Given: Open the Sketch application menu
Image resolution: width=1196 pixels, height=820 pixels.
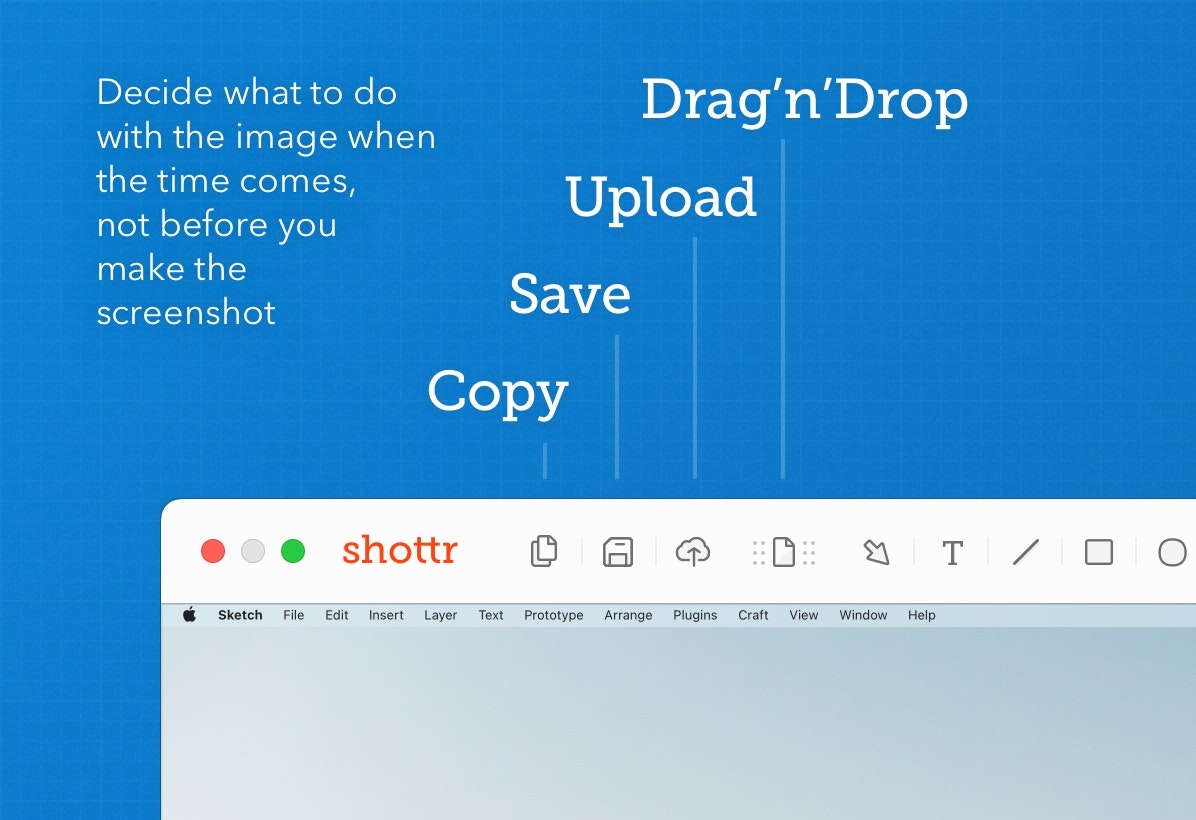Looking at the screenshot, I should pyautogui.click(x=240, y=615).
